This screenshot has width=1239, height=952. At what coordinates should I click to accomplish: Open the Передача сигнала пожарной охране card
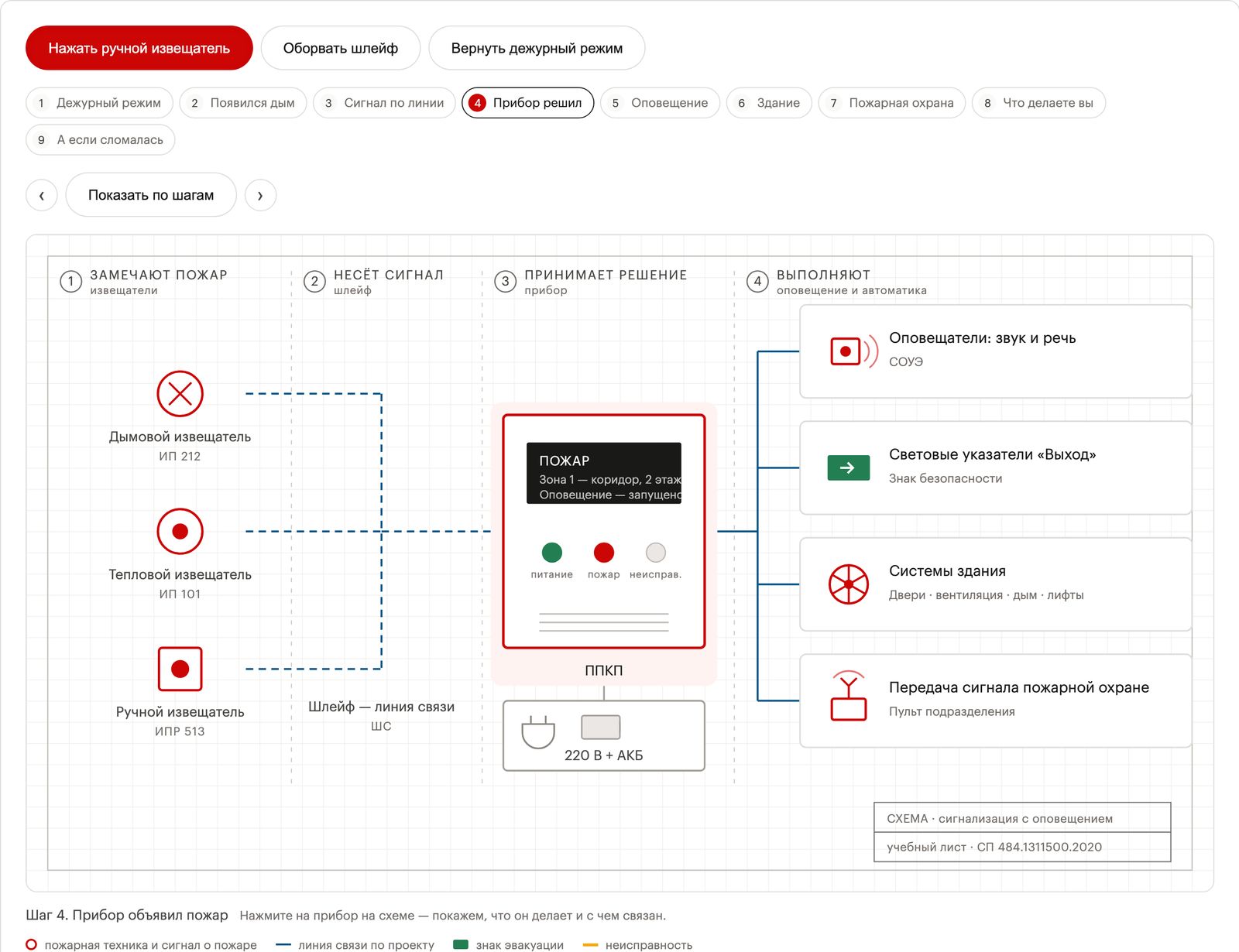click(995, 700)
